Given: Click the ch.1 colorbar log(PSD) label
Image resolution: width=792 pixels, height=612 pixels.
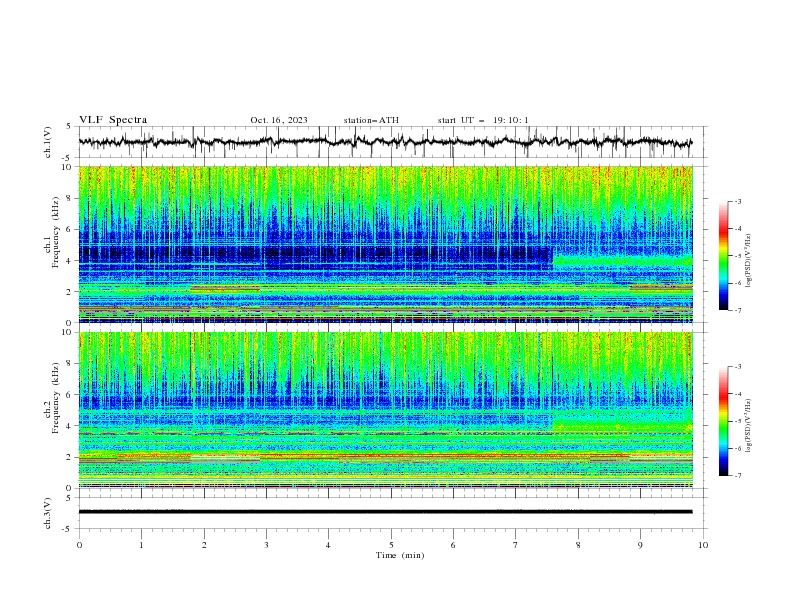Looking at the screenshot, I should [748, 261].
